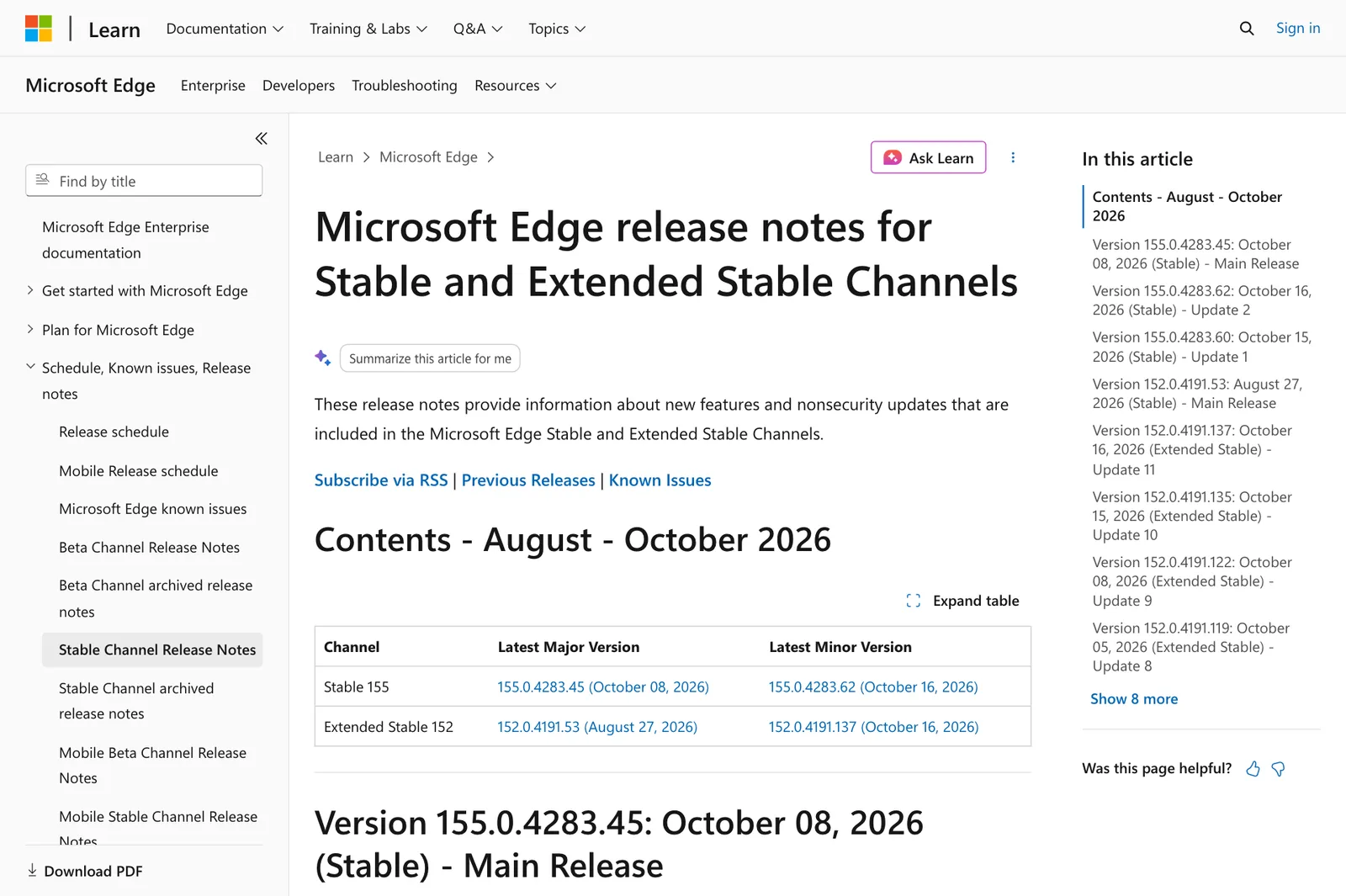Open Release schedule in sidebar
The image size is (1346, 896).
tap(114, 432)
